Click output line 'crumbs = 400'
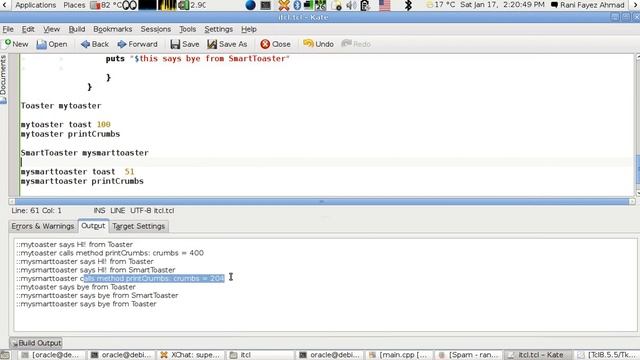The image size is (640, 360). coord(110,253)
